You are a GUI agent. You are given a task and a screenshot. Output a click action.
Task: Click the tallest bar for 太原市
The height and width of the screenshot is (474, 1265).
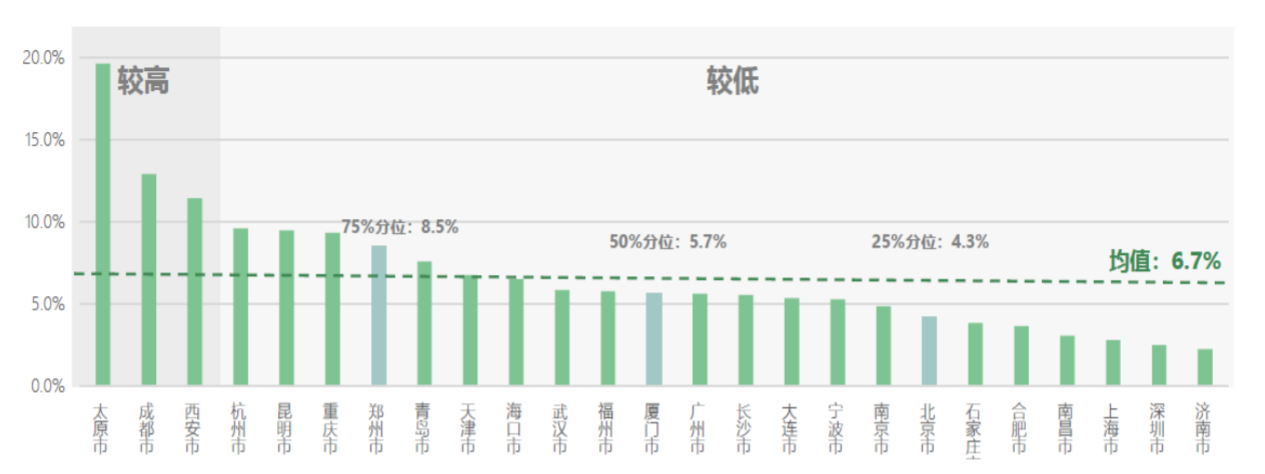click(x=102, y=224)
